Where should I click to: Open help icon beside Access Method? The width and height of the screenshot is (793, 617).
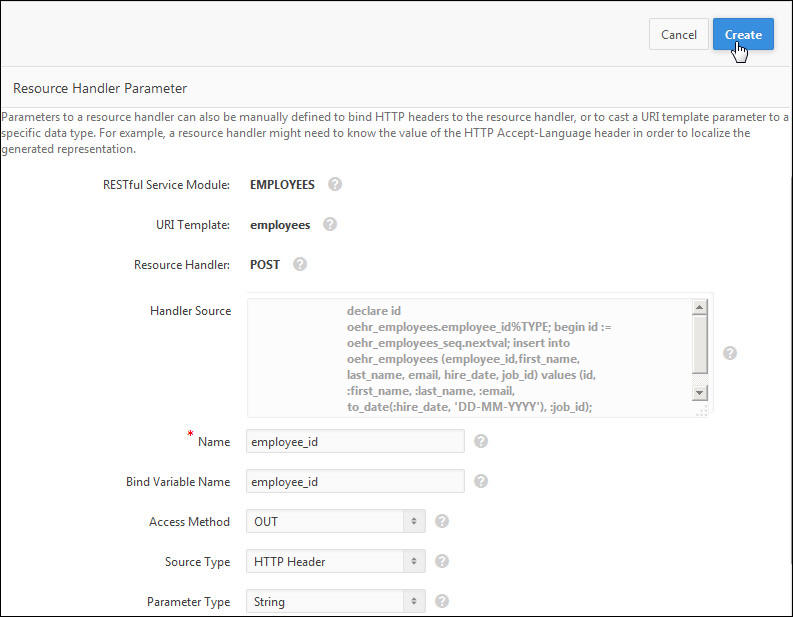point(442,521)
